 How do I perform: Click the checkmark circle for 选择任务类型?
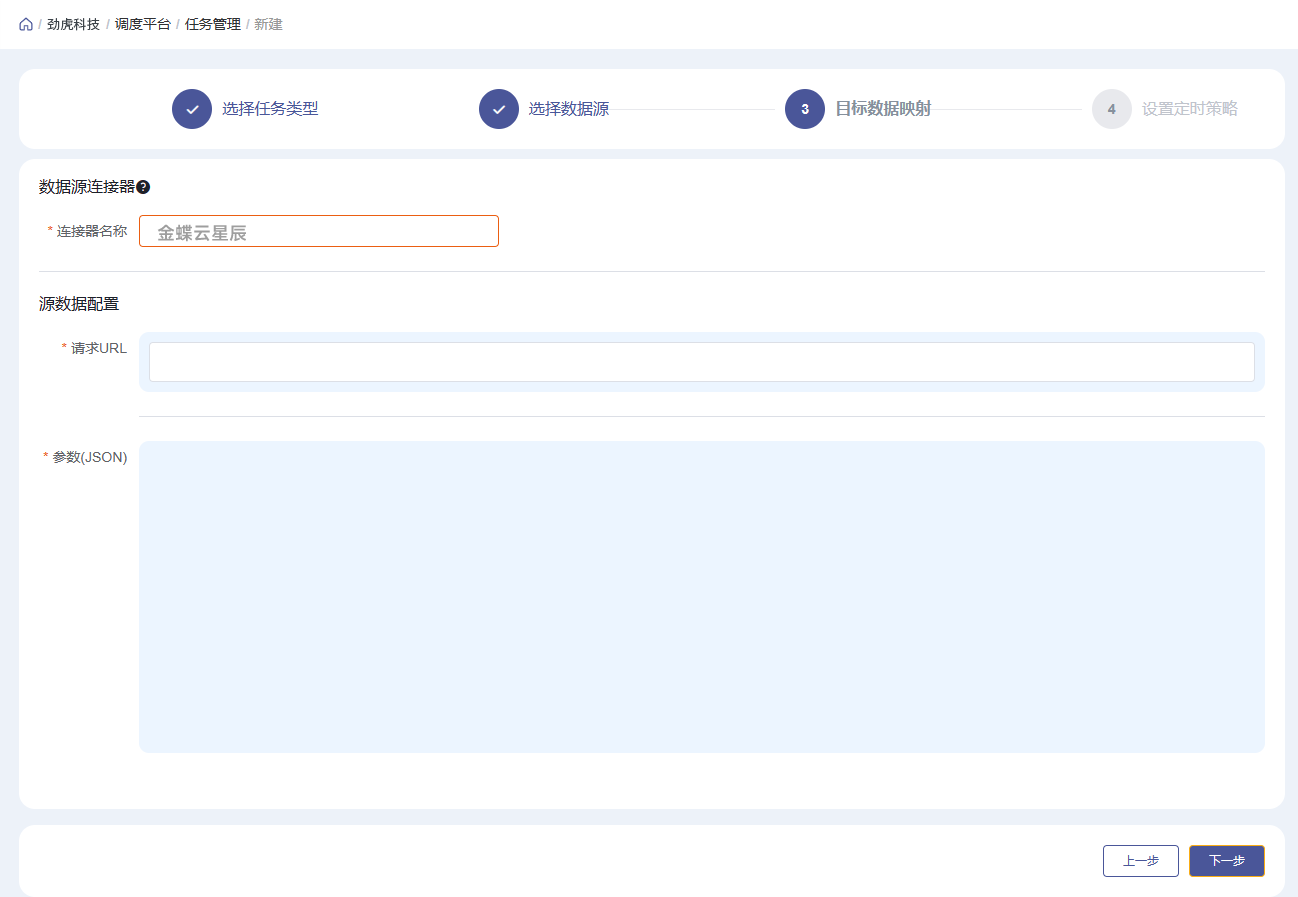tap(192, 109)
